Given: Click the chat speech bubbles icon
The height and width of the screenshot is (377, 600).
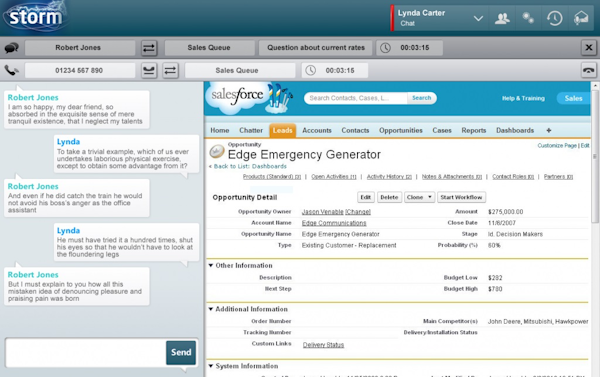Looking at the screenshot, I should 11,48.
